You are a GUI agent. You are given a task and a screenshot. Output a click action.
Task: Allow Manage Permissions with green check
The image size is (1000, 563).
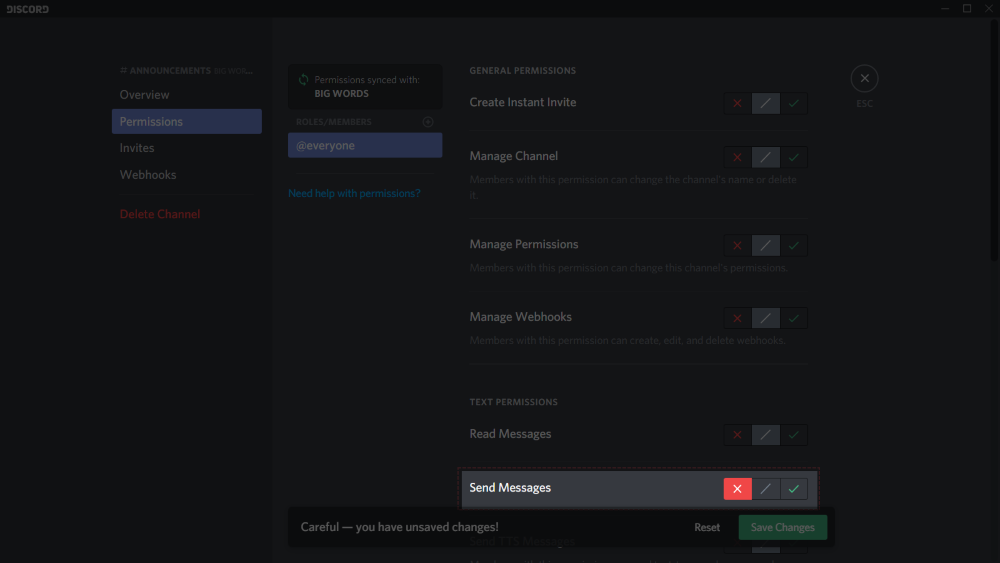(793, 245)
